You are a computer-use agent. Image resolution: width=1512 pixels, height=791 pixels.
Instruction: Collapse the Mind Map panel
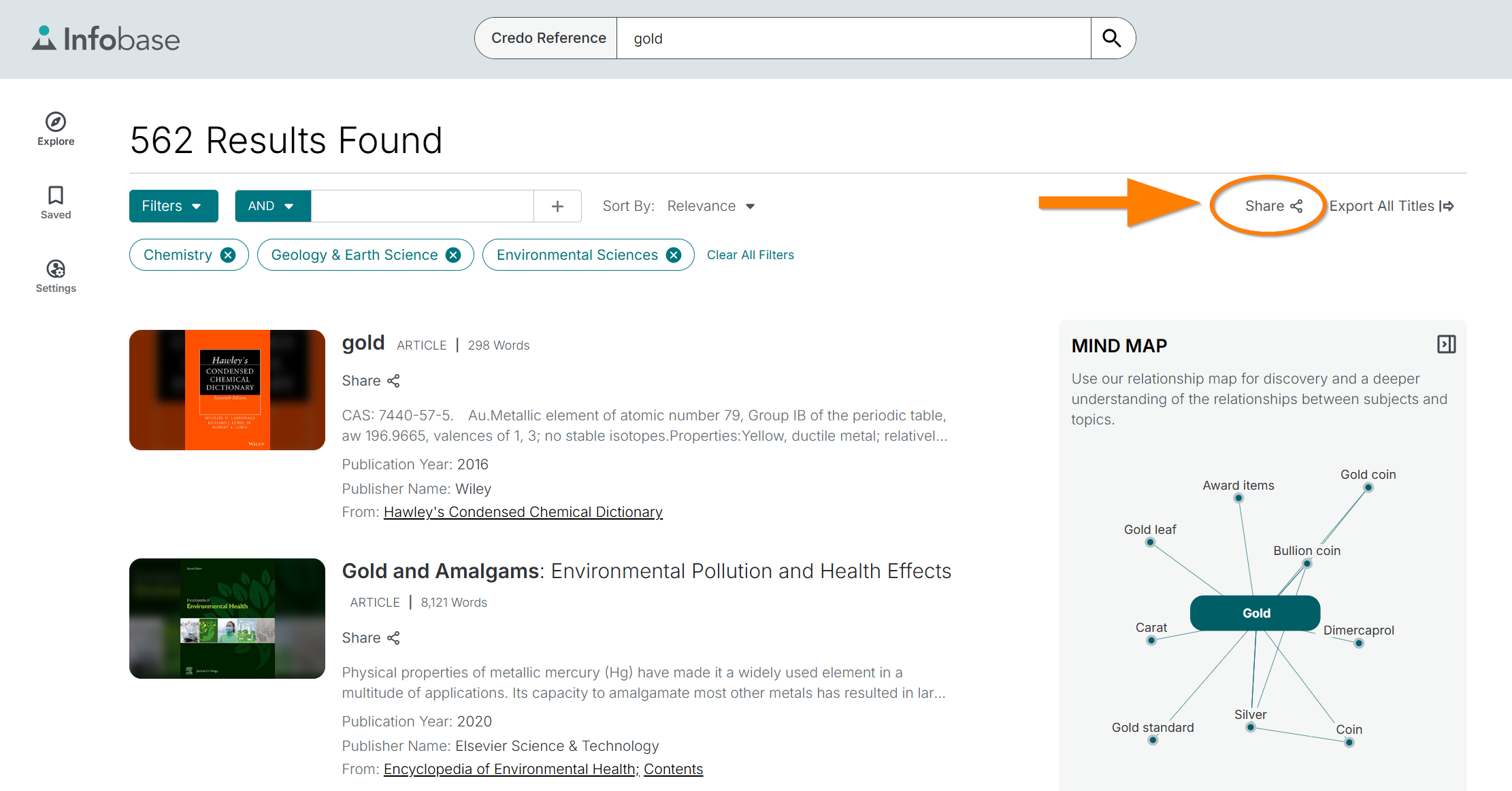pos(1447,344)
